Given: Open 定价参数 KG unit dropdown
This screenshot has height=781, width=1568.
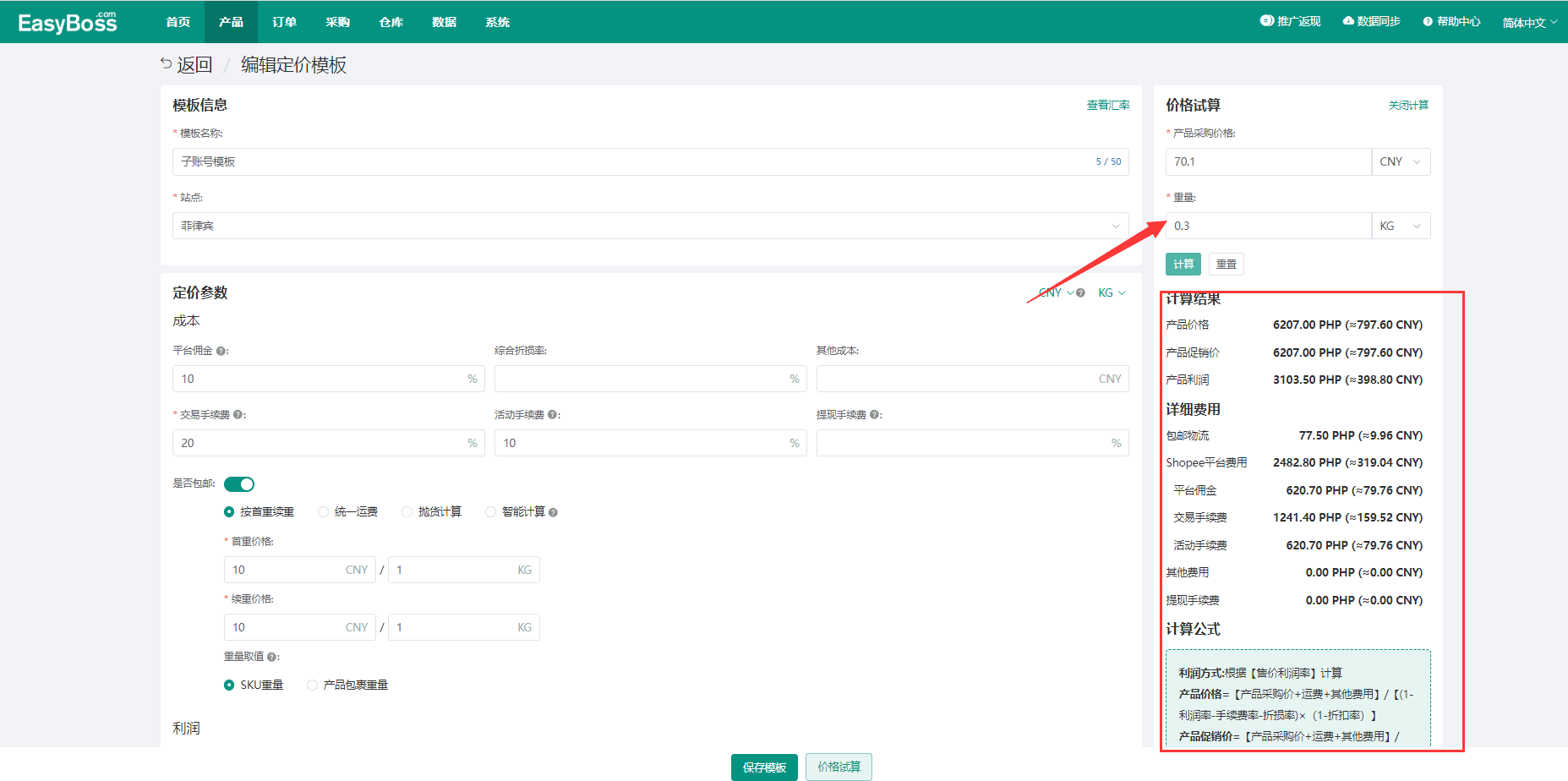Looking at the screenshot, I should (1112, 293).
